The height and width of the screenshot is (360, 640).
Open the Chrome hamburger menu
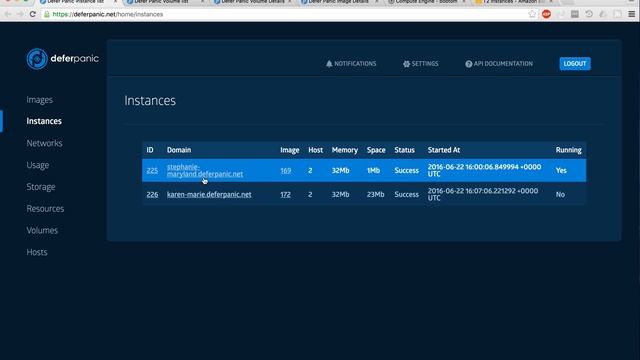(x=631, y=14)
